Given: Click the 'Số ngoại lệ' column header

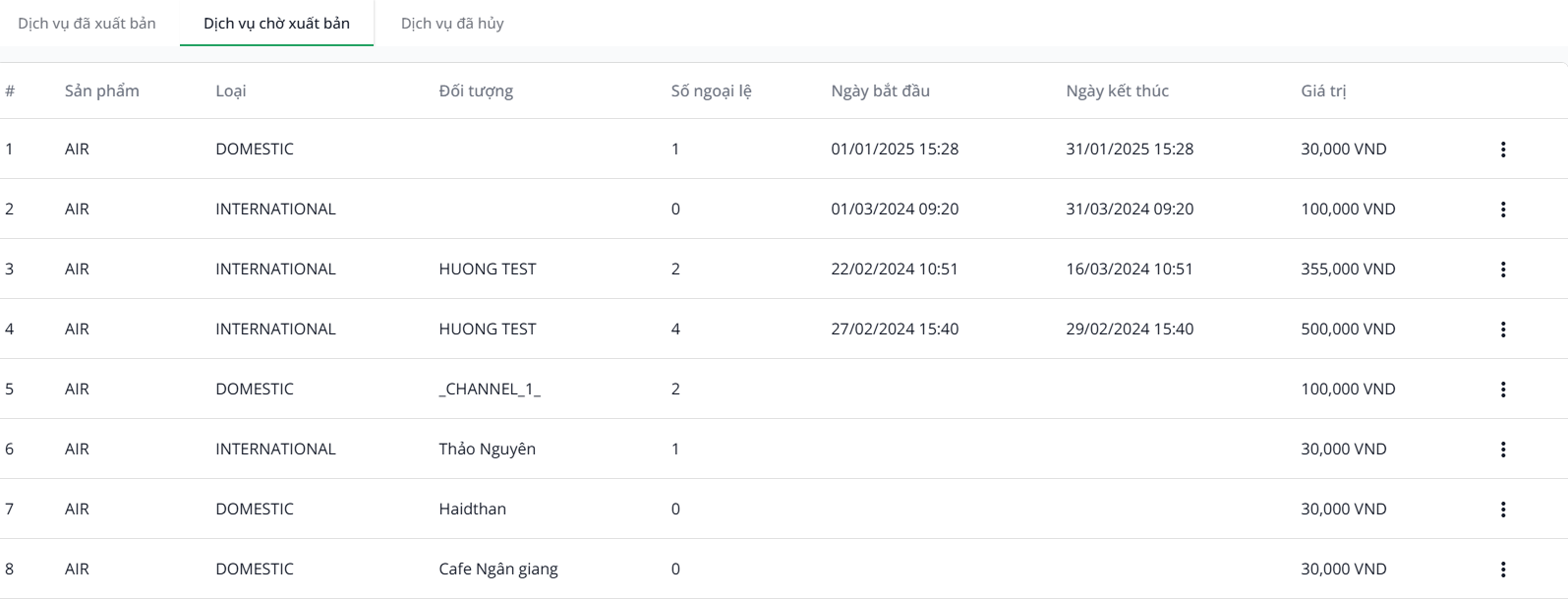Looking at the screenshot, I should click(711, 91).
